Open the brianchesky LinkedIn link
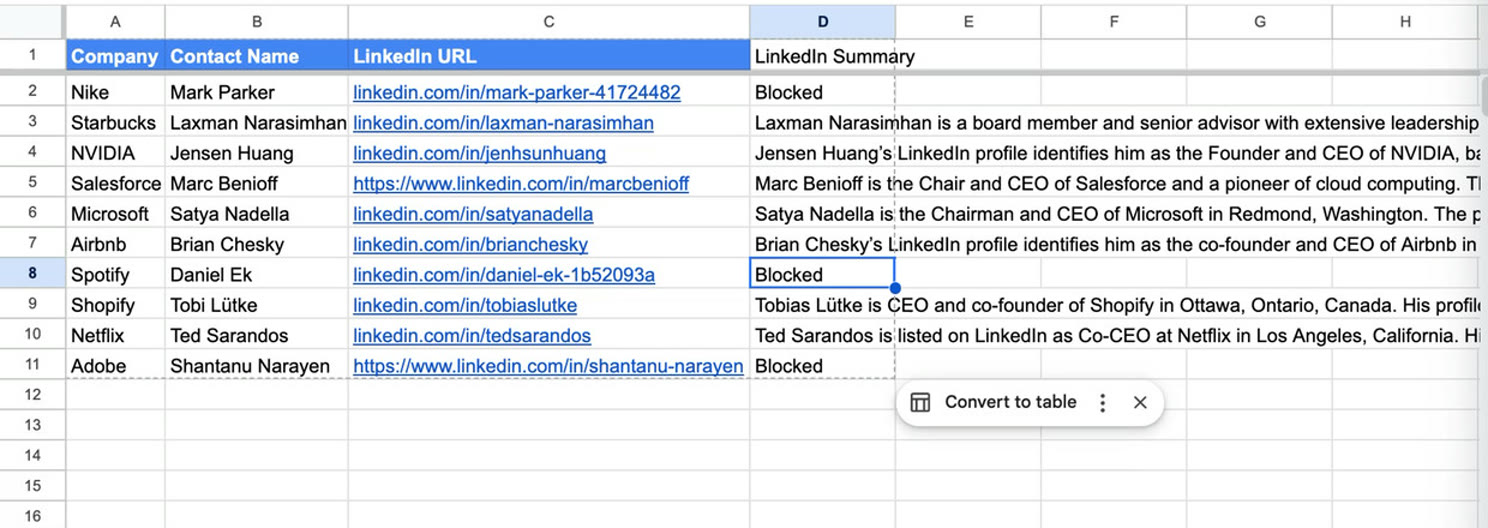 coord(470,244)
